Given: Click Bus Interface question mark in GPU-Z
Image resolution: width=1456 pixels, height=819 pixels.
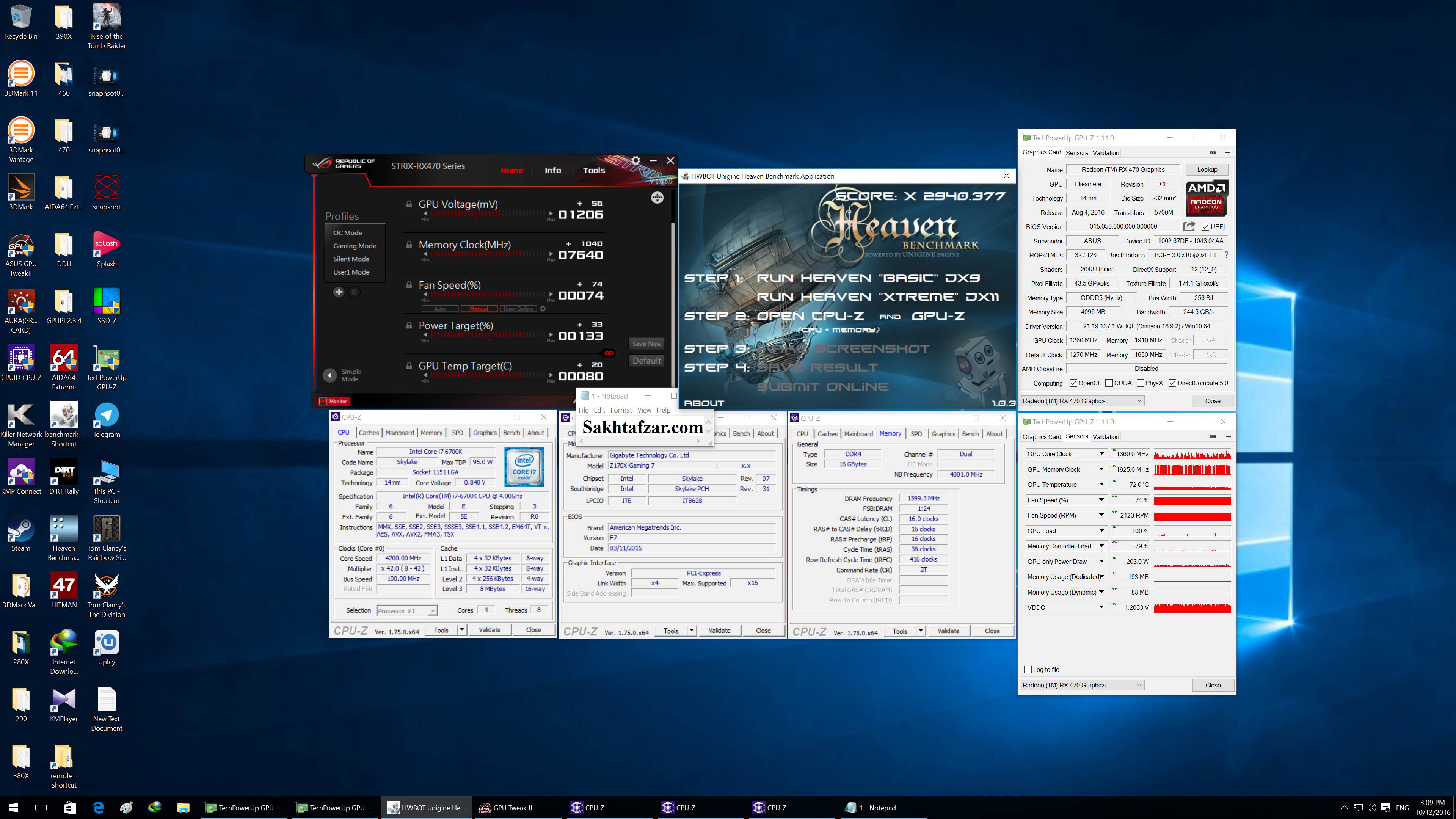Looking at the screenshot, I should click(x=1227, y=255).
